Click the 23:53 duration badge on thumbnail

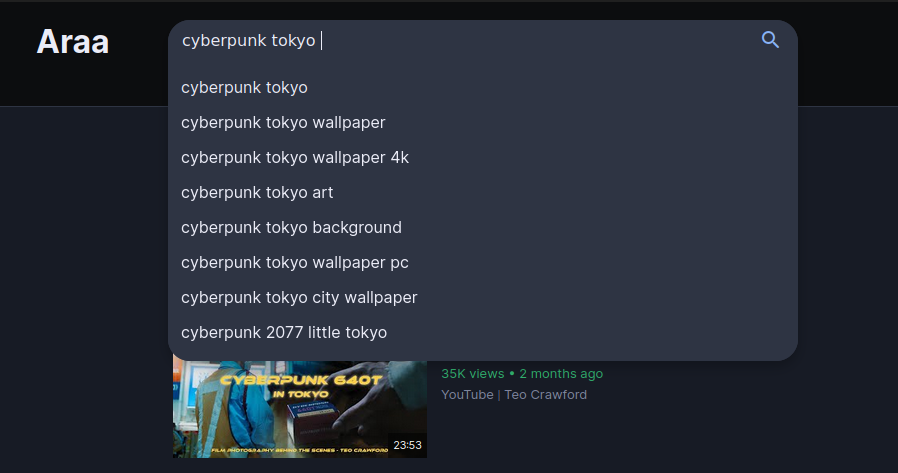(x=407, y=445)
